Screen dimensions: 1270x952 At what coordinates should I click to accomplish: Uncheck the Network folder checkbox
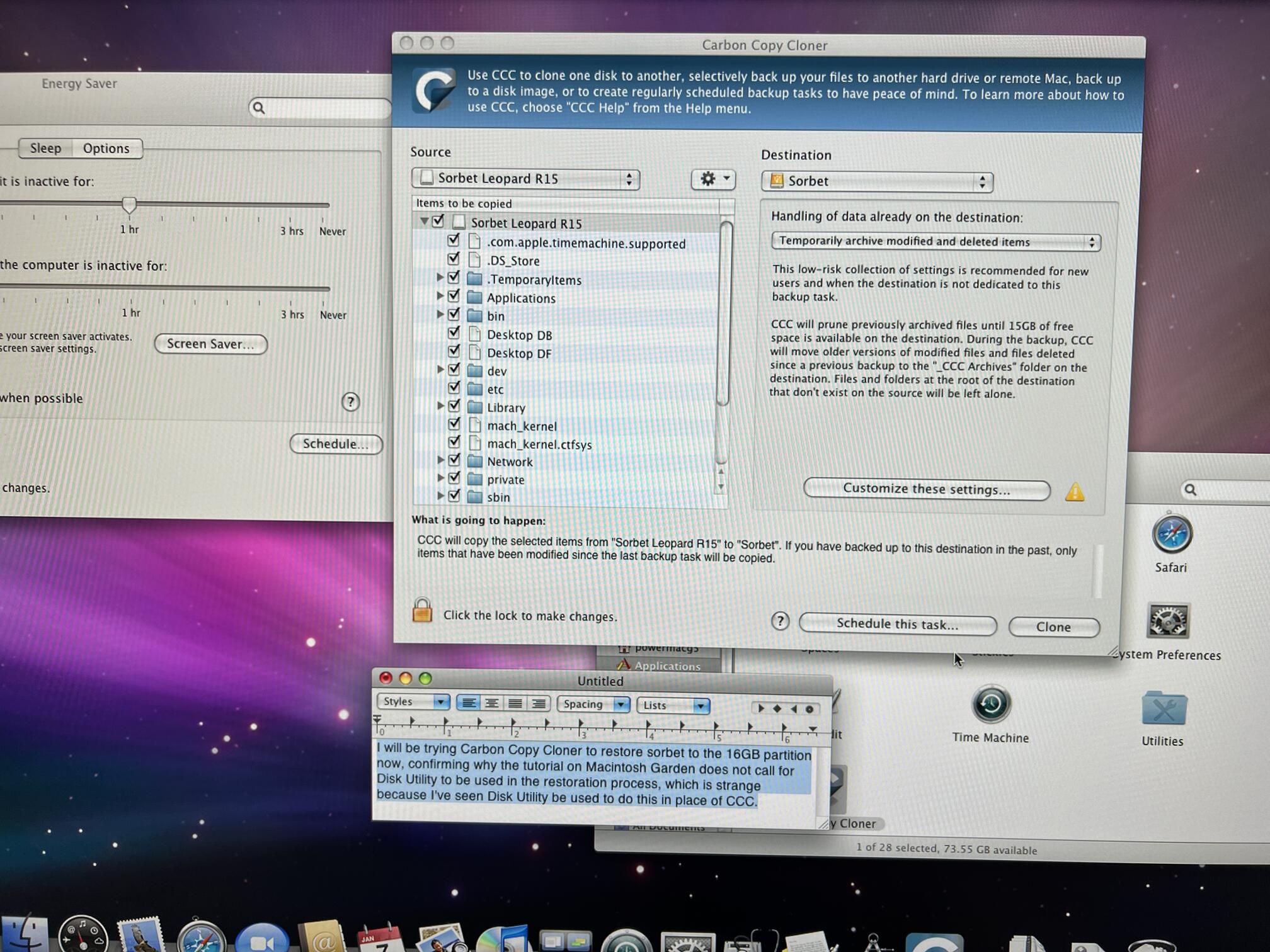(454, 460)
